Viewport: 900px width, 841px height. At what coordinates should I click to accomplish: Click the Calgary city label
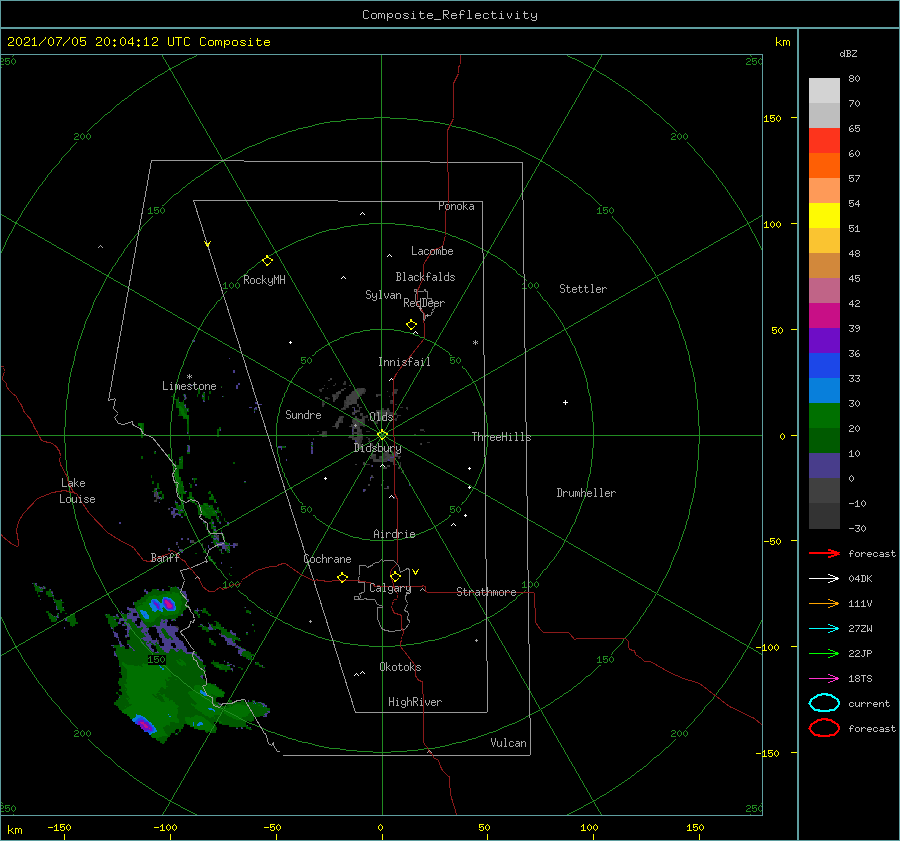tap(390, 588)
